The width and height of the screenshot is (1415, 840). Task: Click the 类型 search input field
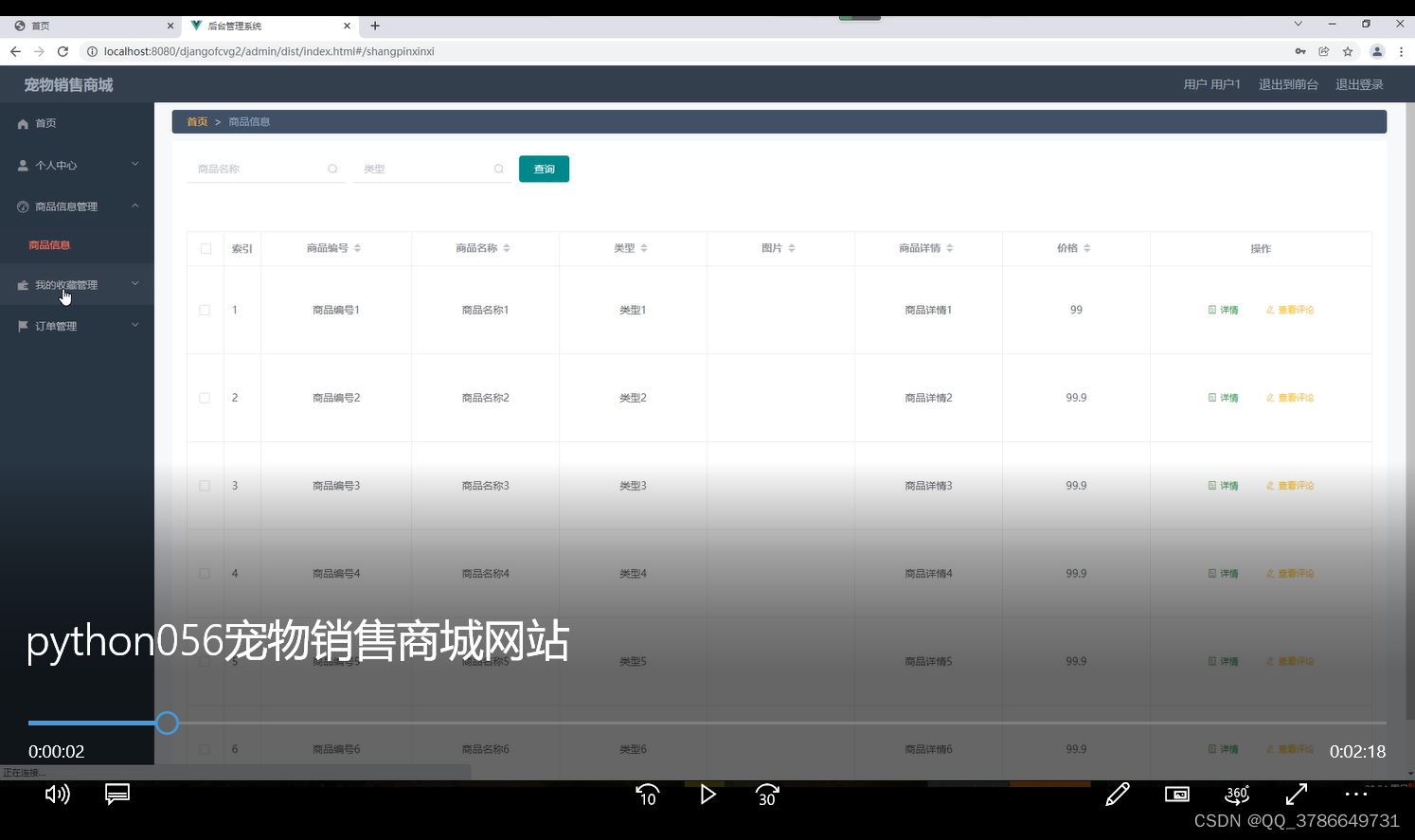(431, 169)
